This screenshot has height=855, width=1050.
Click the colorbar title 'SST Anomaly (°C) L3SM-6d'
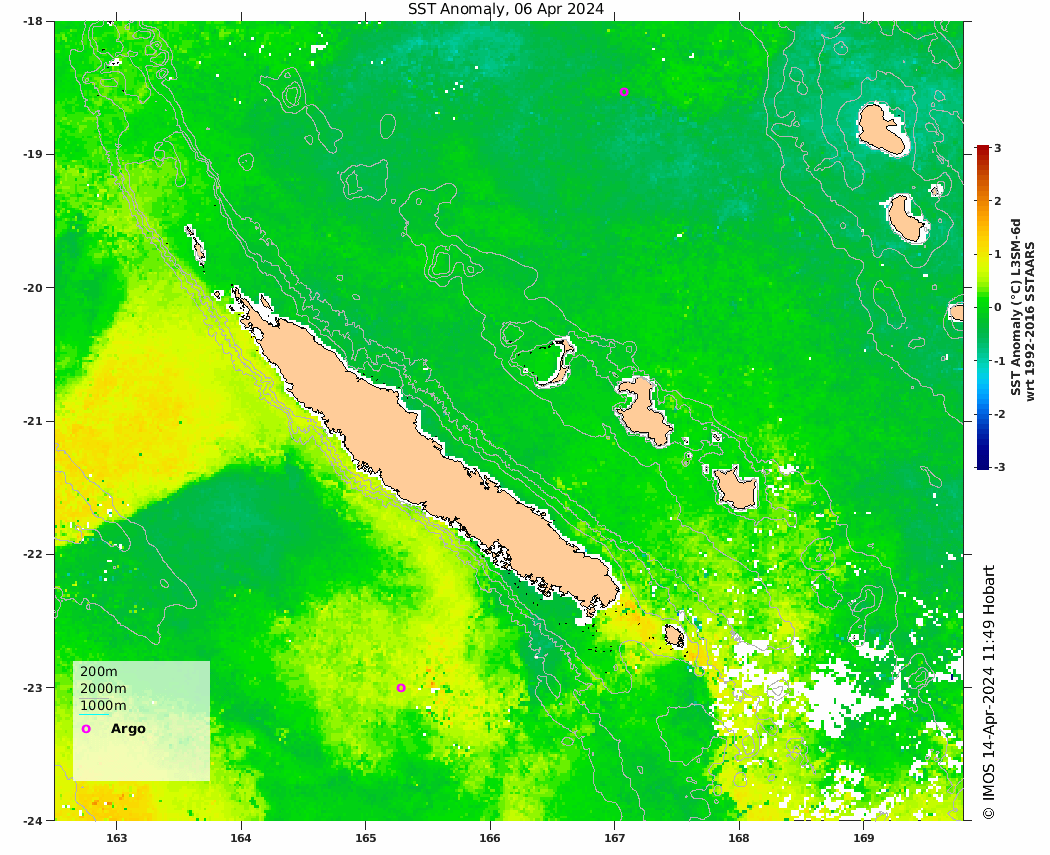[1015, 307]
